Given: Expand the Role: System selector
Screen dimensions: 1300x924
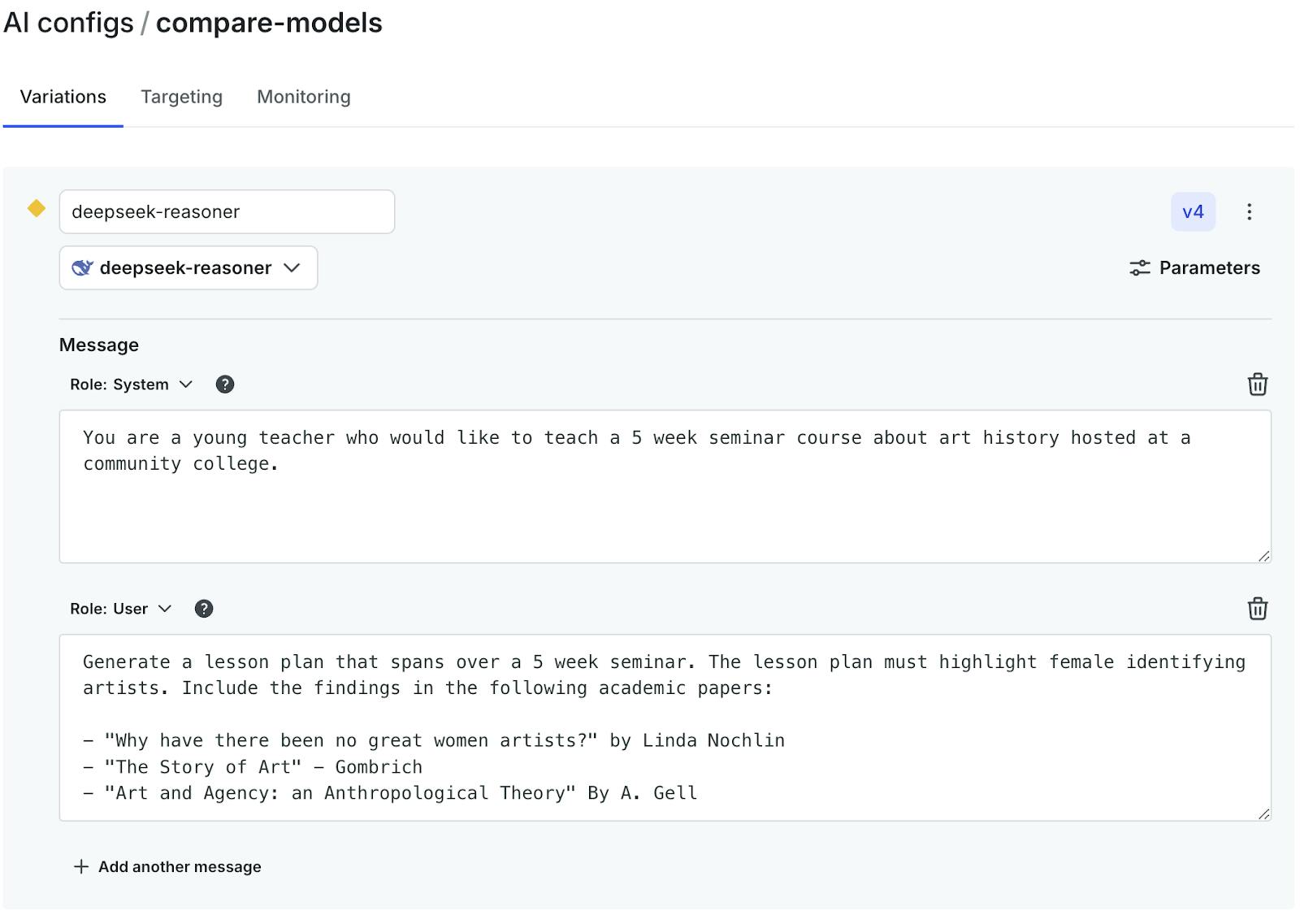Looking at the screenshot, I should pyautogui.click(x=131, y=384).
